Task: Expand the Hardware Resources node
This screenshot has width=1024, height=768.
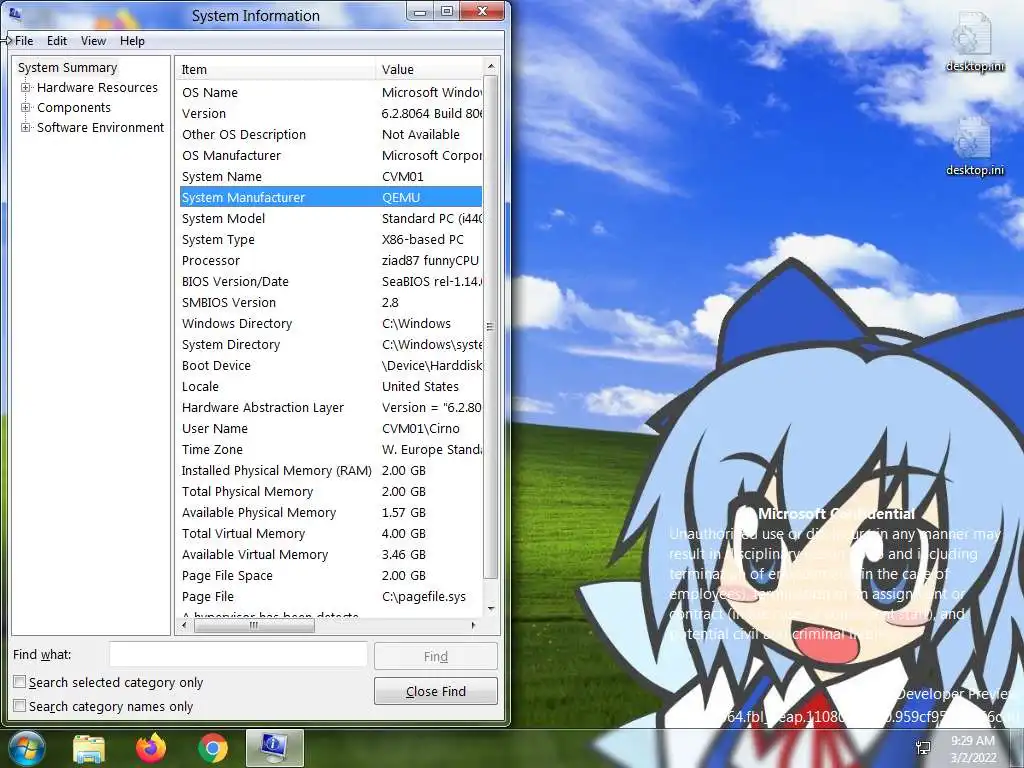Action: [x=25, y=88]
